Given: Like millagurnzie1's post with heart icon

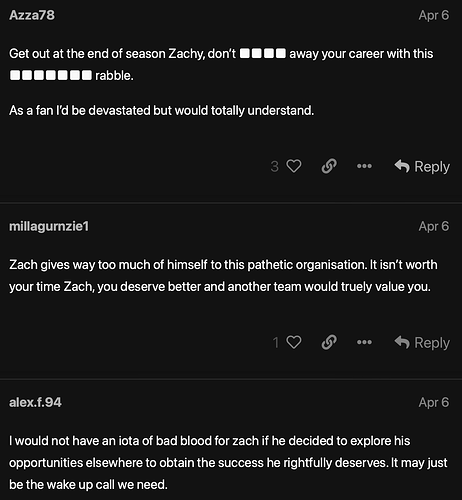Looking at the screenshot, I should [x=294, y=342].
